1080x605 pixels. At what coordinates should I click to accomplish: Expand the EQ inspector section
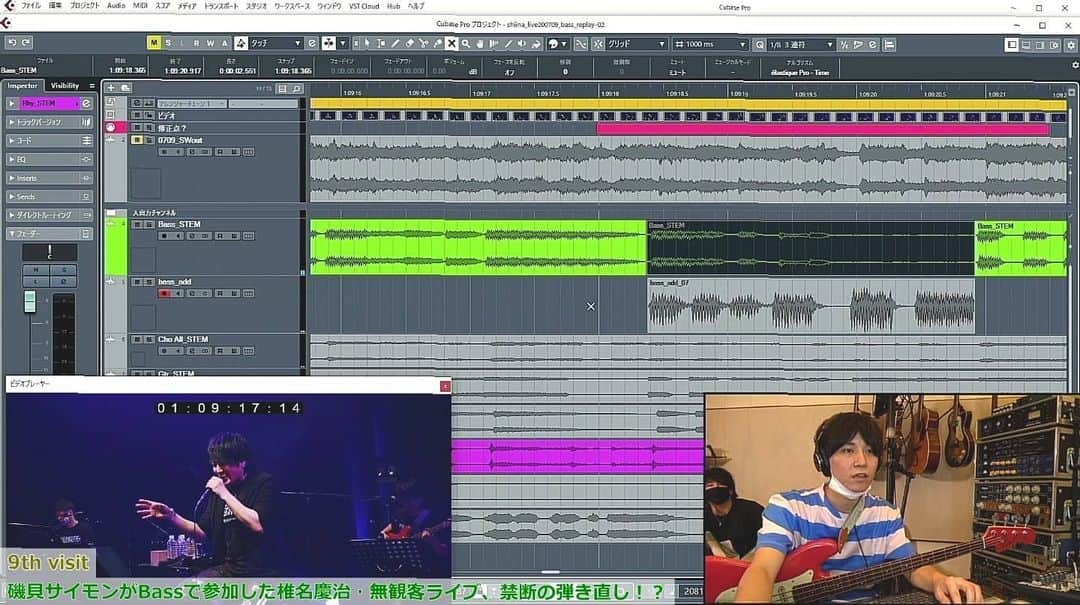[48, 159]
